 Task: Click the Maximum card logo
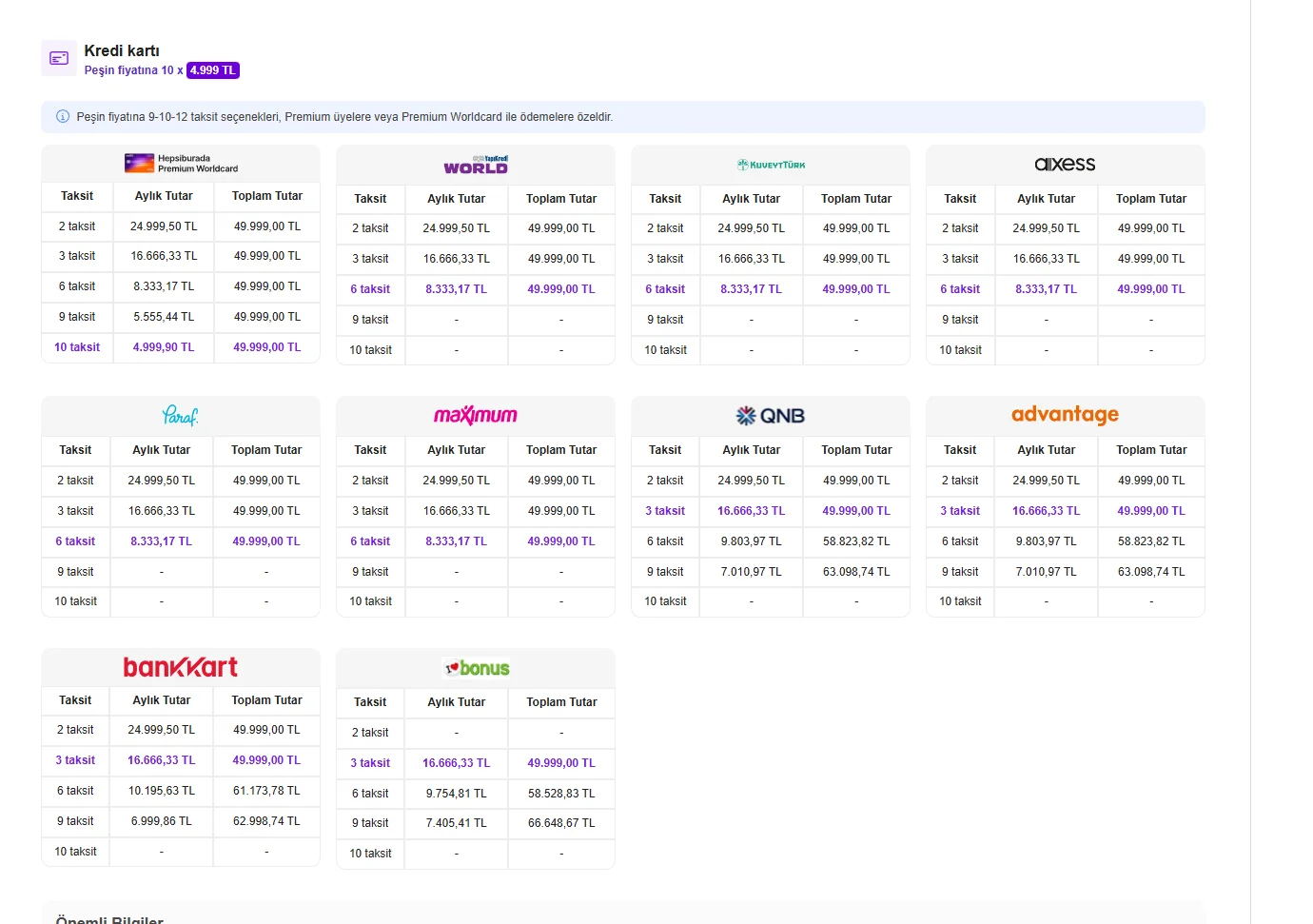[476, 416]
